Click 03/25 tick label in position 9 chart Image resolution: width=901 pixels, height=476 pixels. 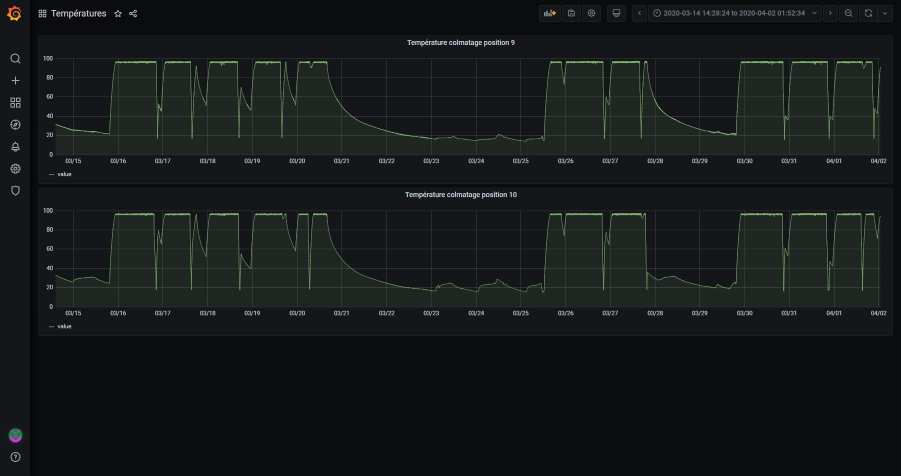521,161
